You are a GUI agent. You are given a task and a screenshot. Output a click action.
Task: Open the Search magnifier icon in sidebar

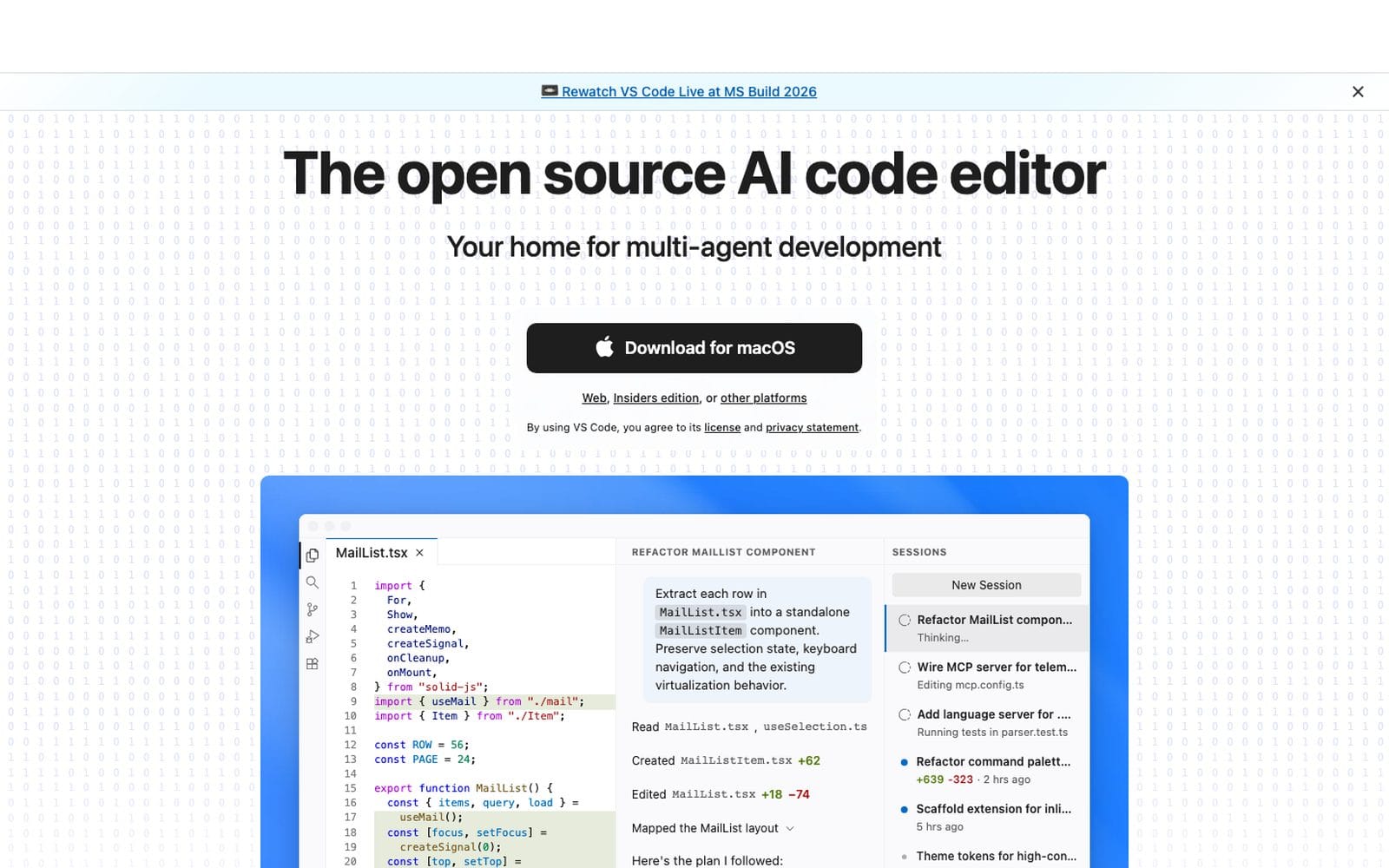tap(313, 582)
